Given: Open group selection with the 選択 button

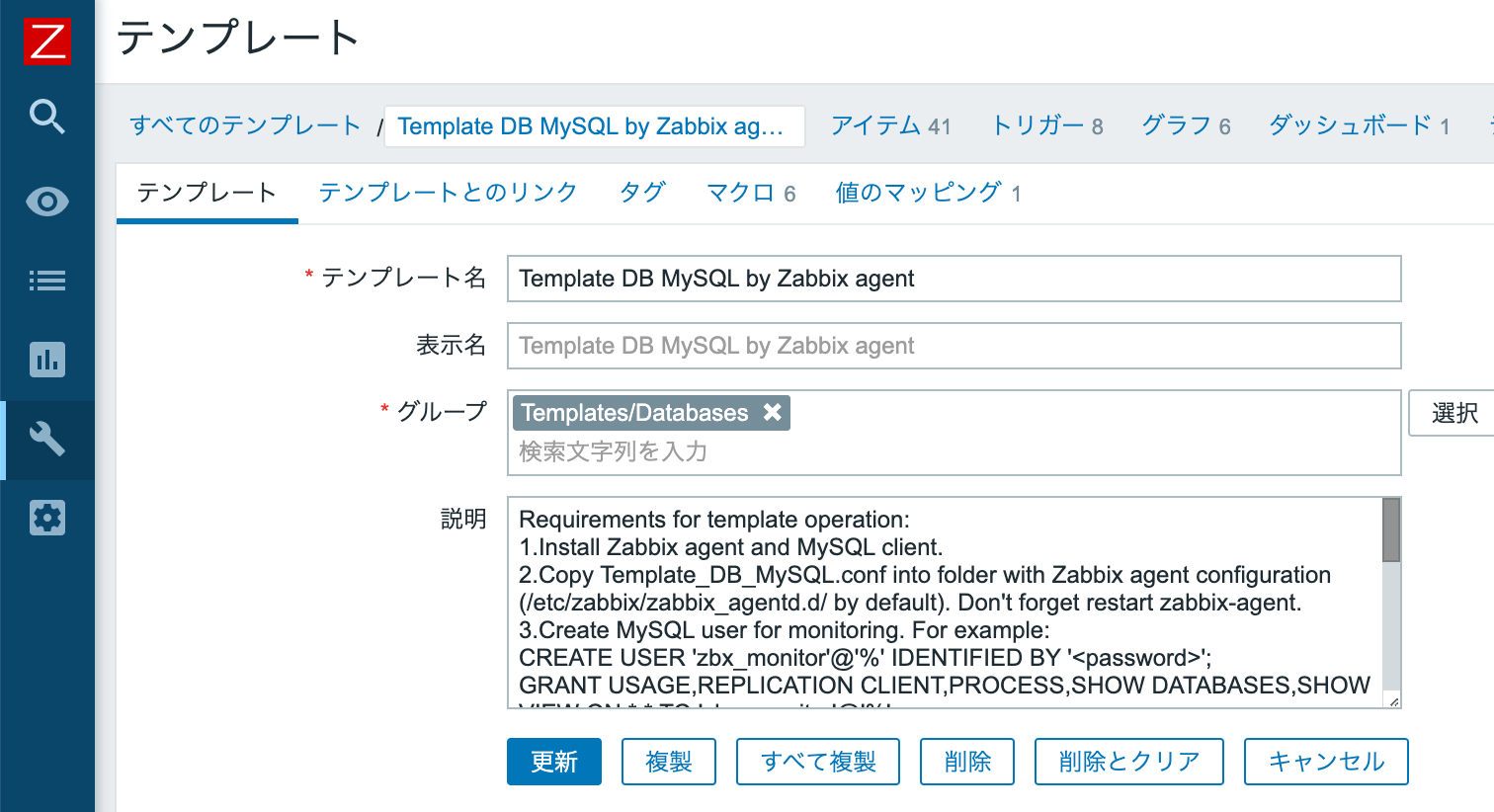Looking at the screenshot, I should tap(1456, 413).
